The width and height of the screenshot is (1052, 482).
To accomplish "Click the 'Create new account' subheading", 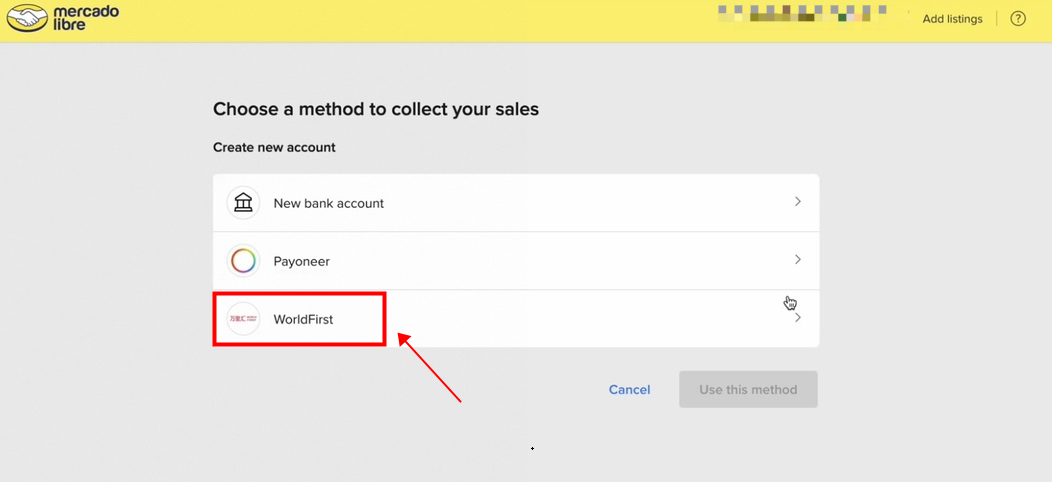I will (x=274, y=147).
